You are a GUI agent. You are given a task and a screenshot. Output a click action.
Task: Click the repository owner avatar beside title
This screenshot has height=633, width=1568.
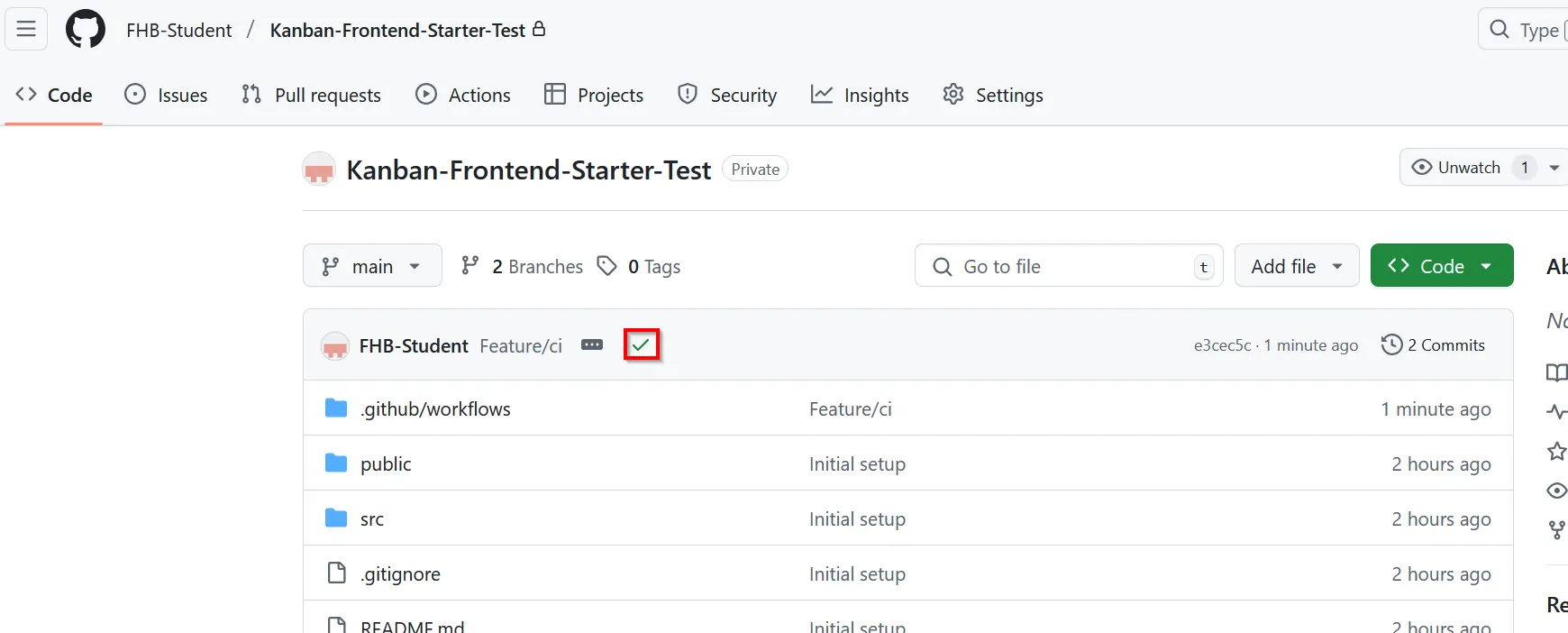click(x=319, y=170)
